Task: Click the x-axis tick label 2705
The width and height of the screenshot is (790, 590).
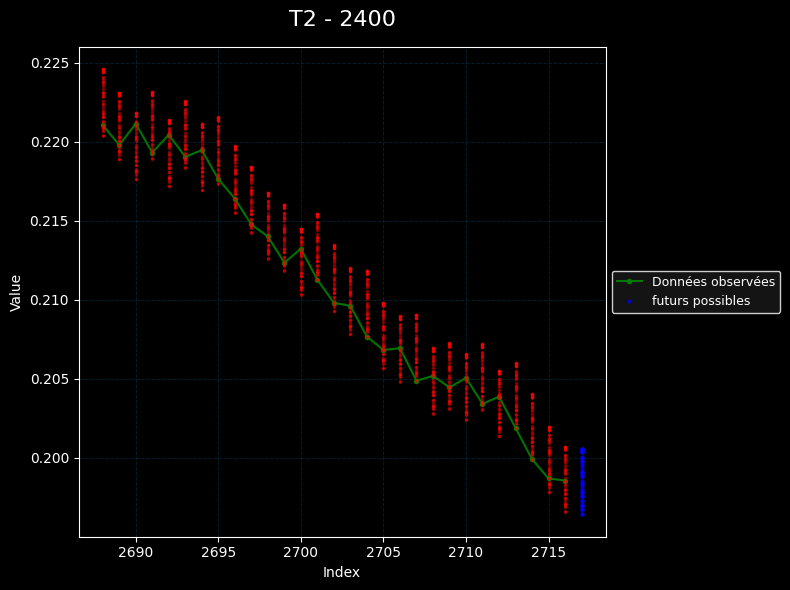Action: 383,552
